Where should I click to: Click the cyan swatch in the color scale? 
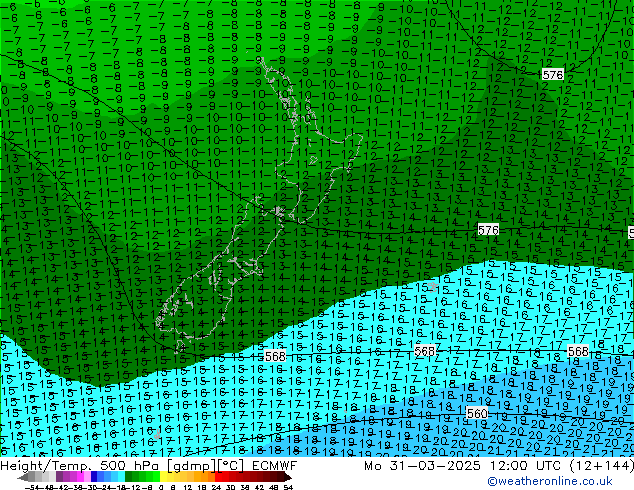121,477
